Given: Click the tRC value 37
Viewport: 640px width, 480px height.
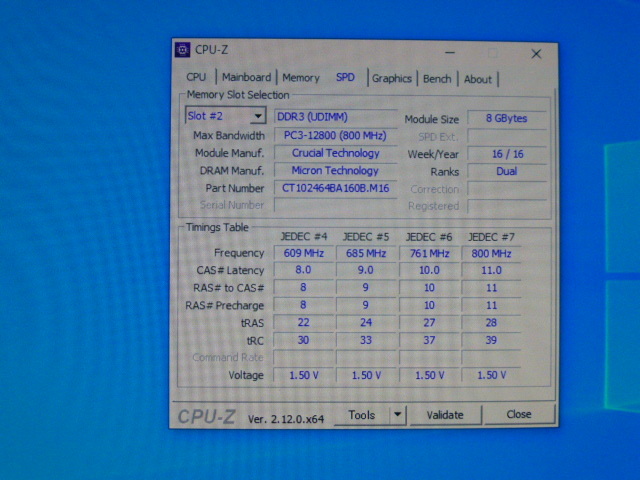Looking at the screenshot, I should (429, 340).
